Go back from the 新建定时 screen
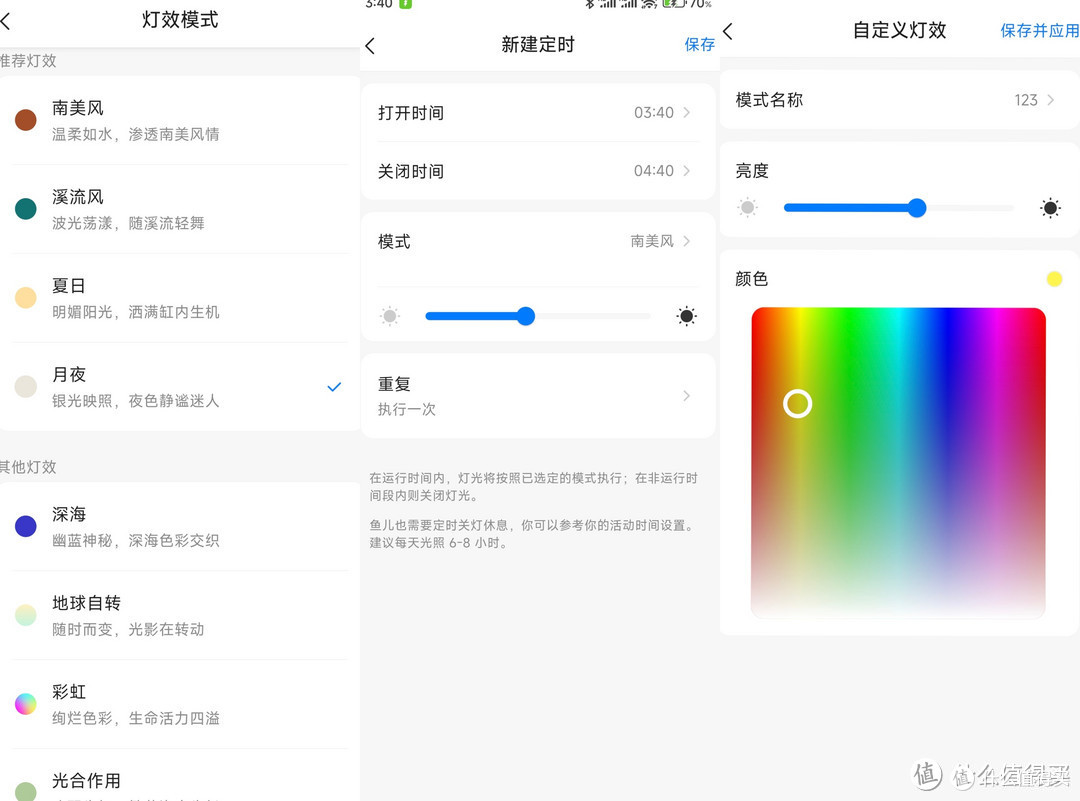Image resolution: width=1080 pixels, height=801 pixels. (370, 46)
